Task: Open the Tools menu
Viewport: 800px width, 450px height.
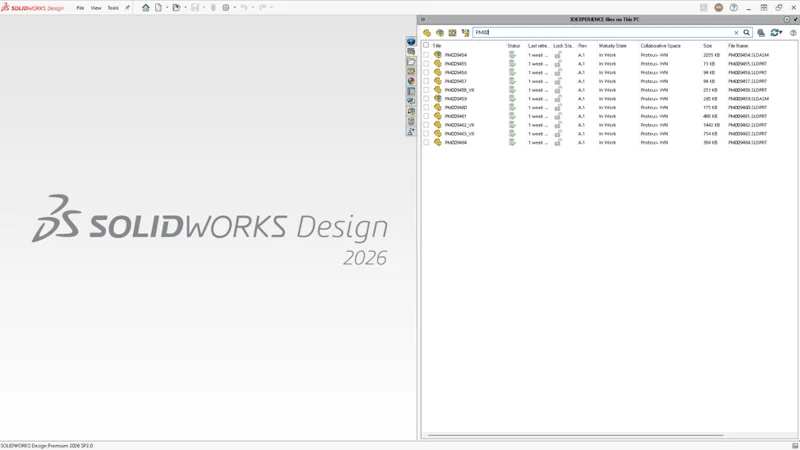Action: point(113,8)
